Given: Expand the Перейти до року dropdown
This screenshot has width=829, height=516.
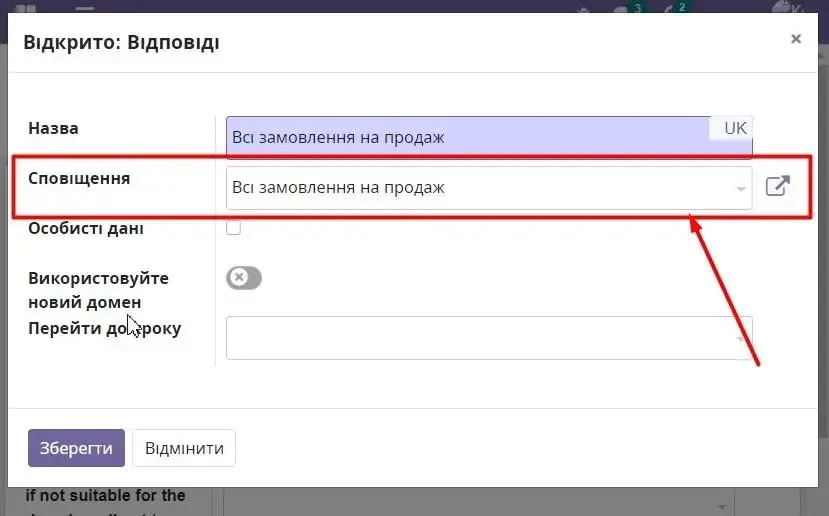Looking at the screenshot, I should (740, 338).
